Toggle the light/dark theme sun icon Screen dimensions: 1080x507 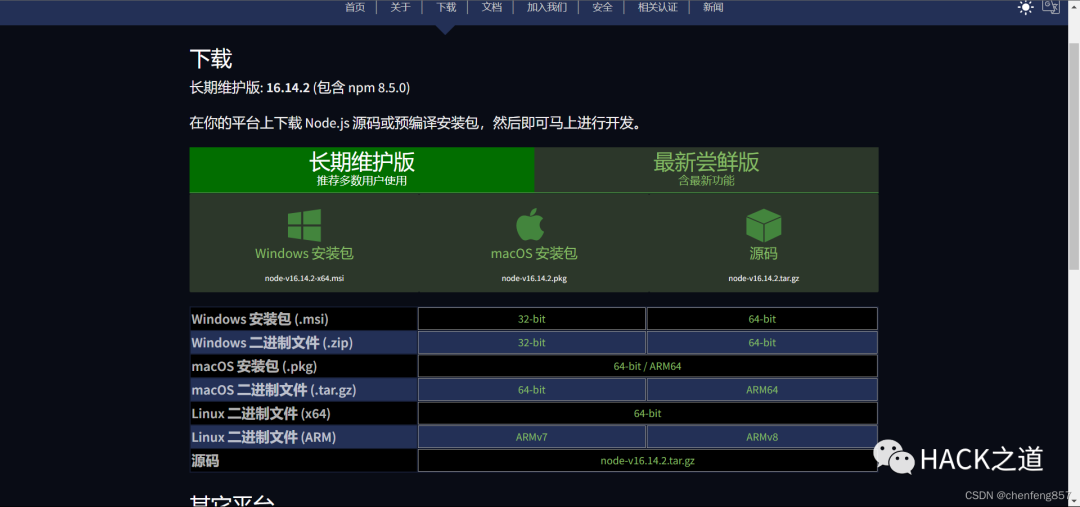[x=1026, y=8]
